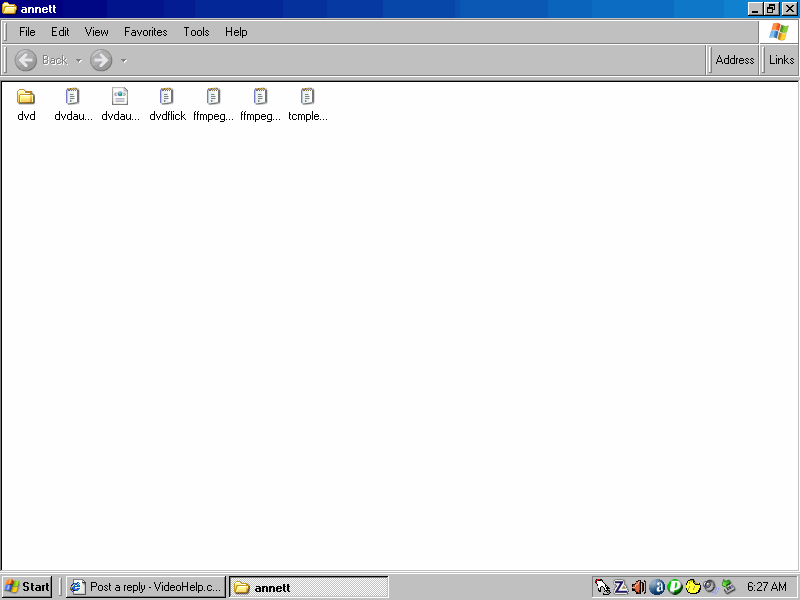This screenshot has height=600, width=800.
Task: Click the Address toolbar label
Action: tap(735, 60)
